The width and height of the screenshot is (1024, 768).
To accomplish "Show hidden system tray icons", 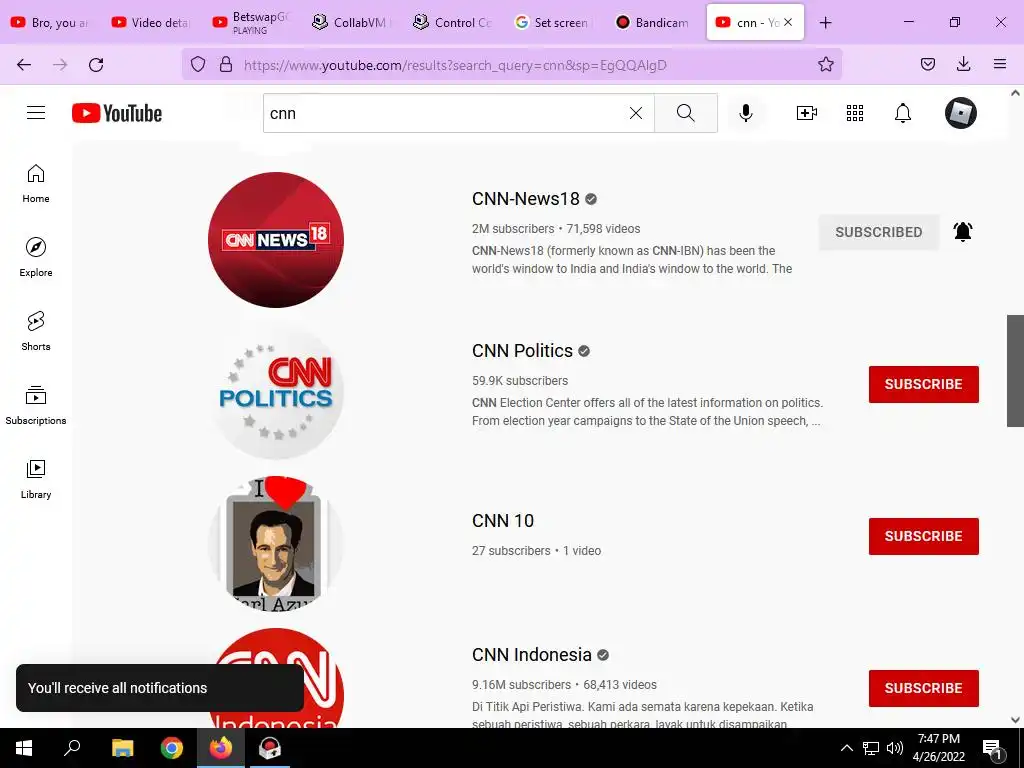I will pos(846,748).
